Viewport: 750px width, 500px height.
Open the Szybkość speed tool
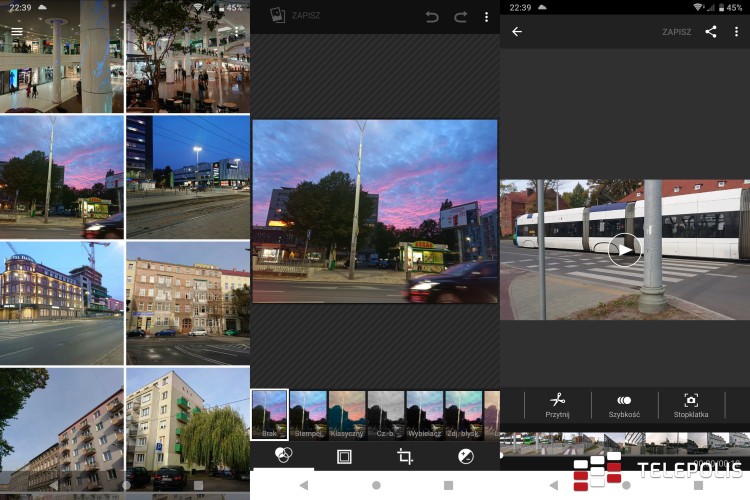624,405
